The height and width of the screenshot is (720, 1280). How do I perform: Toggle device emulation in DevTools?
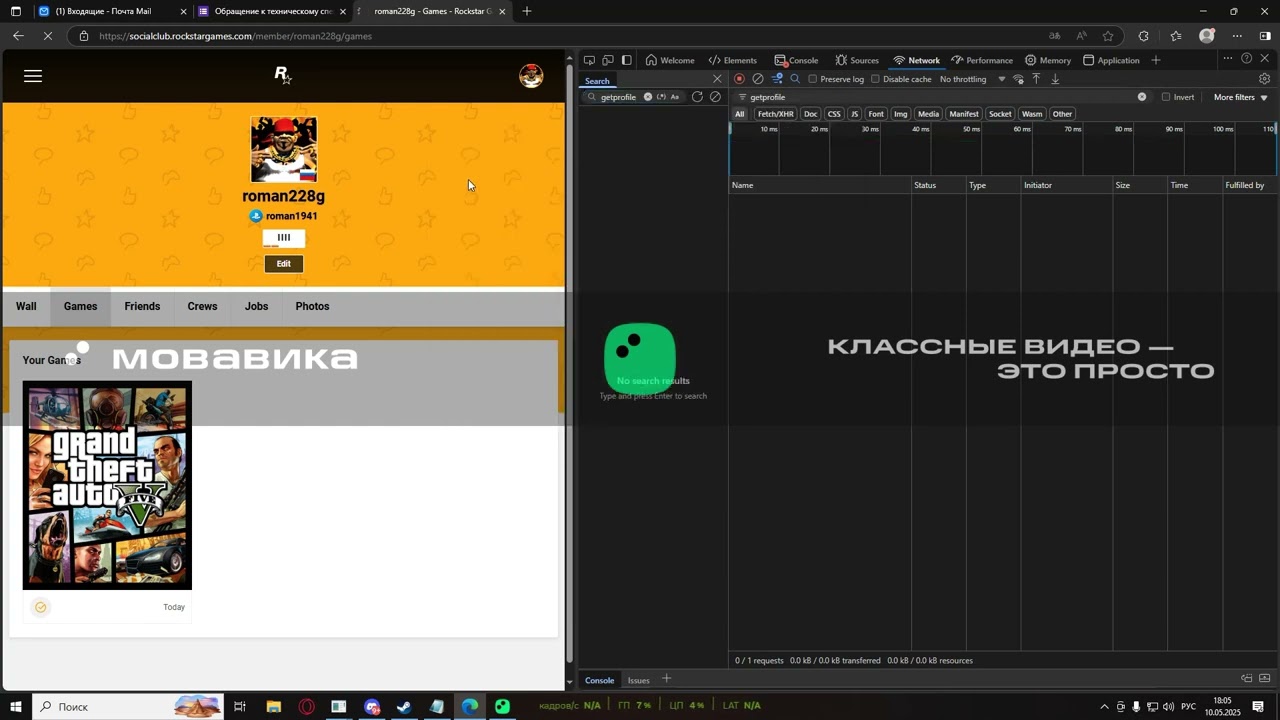tap(608, 60)
